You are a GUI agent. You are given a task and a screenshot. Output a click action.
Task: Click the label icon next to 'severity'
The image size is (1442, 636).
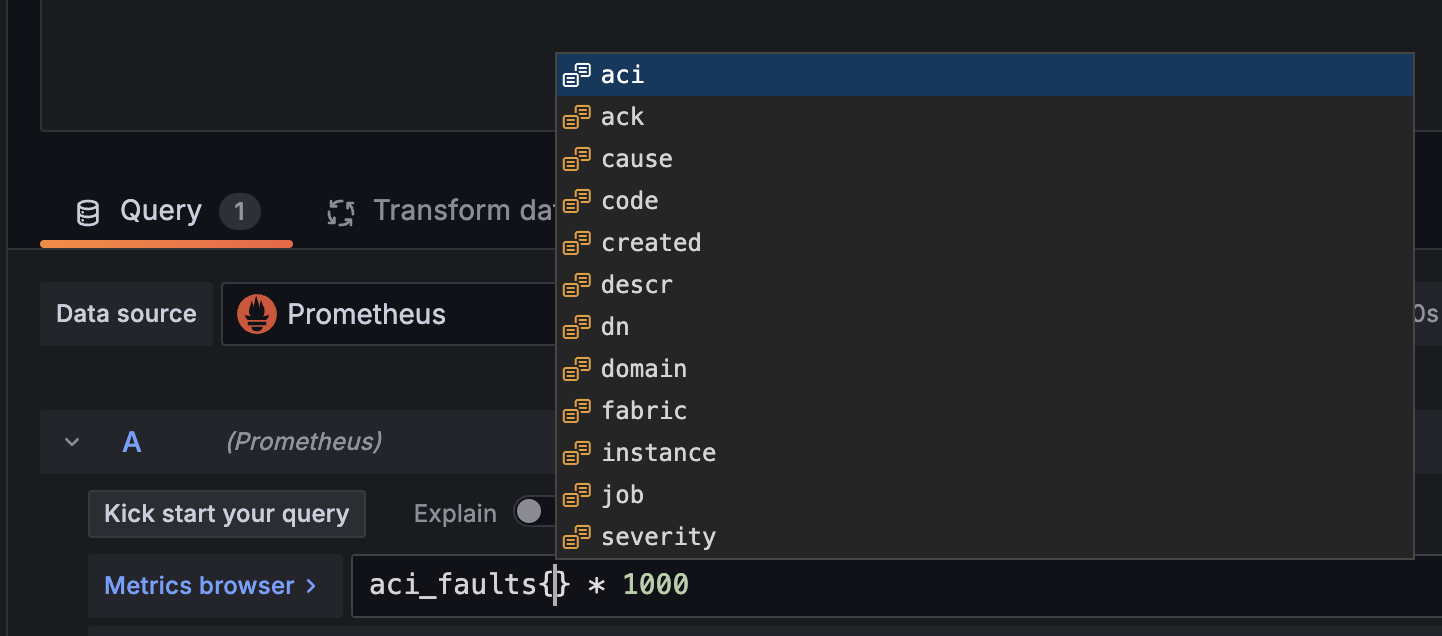(576, 537)
